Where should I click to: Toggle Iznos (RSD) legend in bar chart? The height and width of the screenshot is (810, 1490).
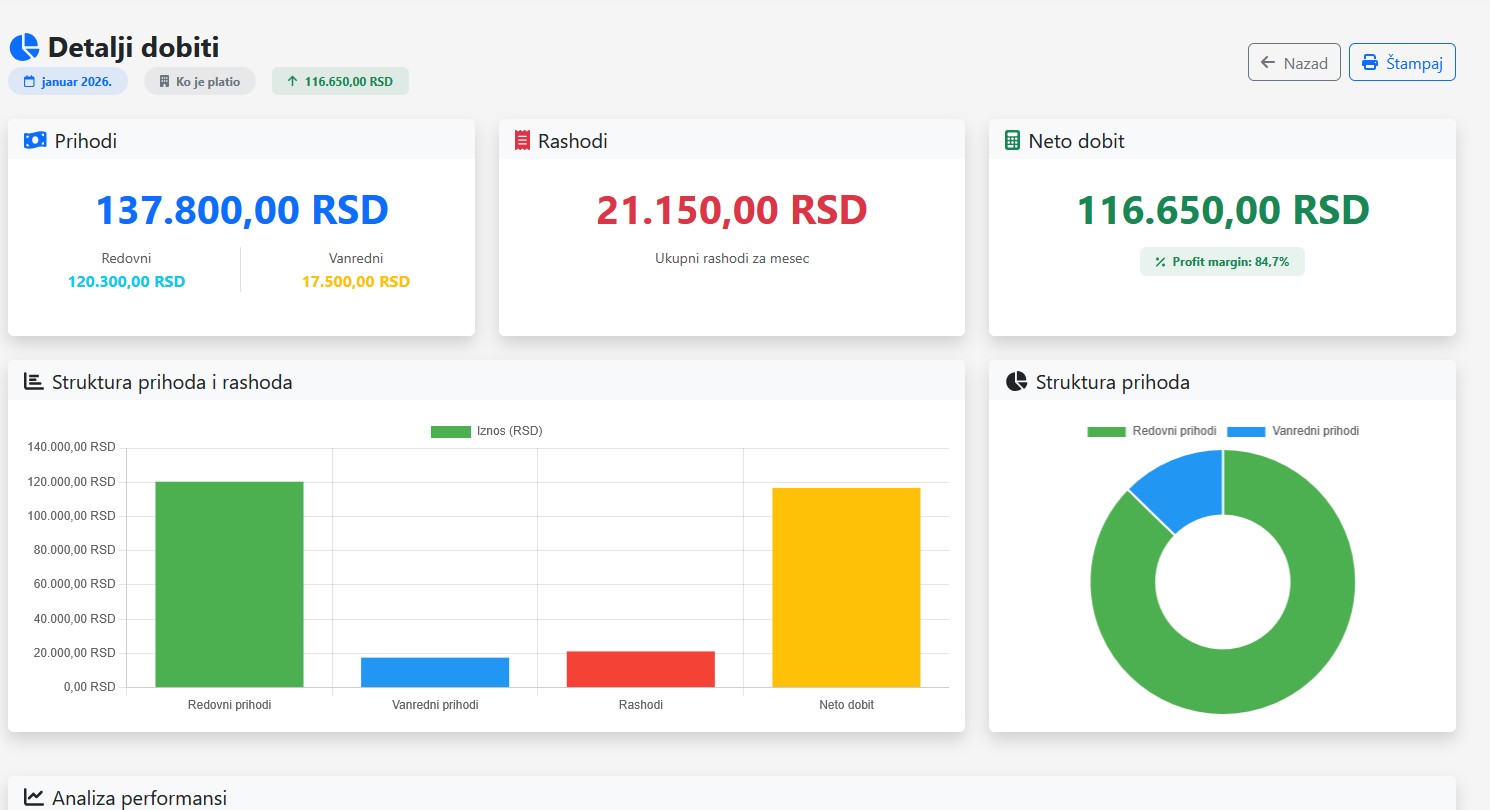click(x=487, y=431)
